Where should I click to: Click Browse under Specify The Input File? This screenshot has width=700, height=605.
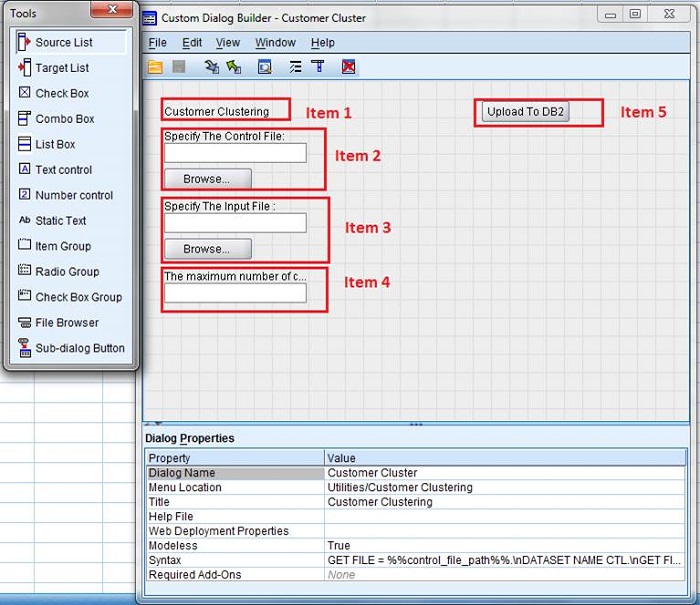click(208, 249)
